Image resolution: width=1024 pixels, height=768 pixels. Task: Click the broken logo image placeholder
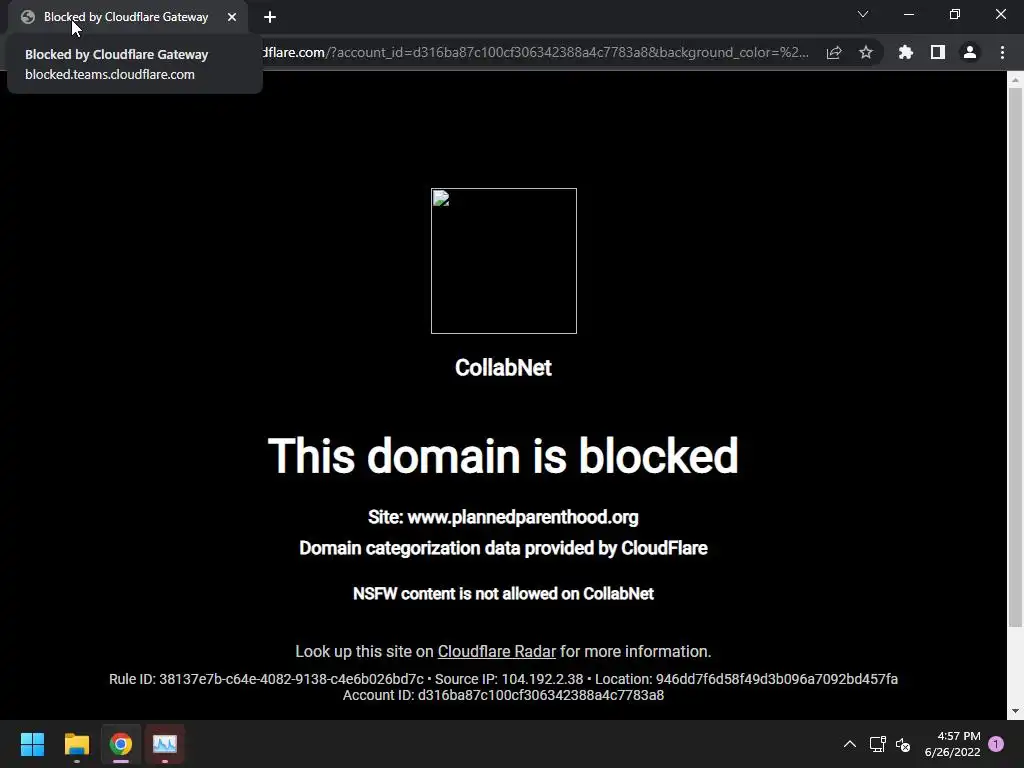coord(504,261)
